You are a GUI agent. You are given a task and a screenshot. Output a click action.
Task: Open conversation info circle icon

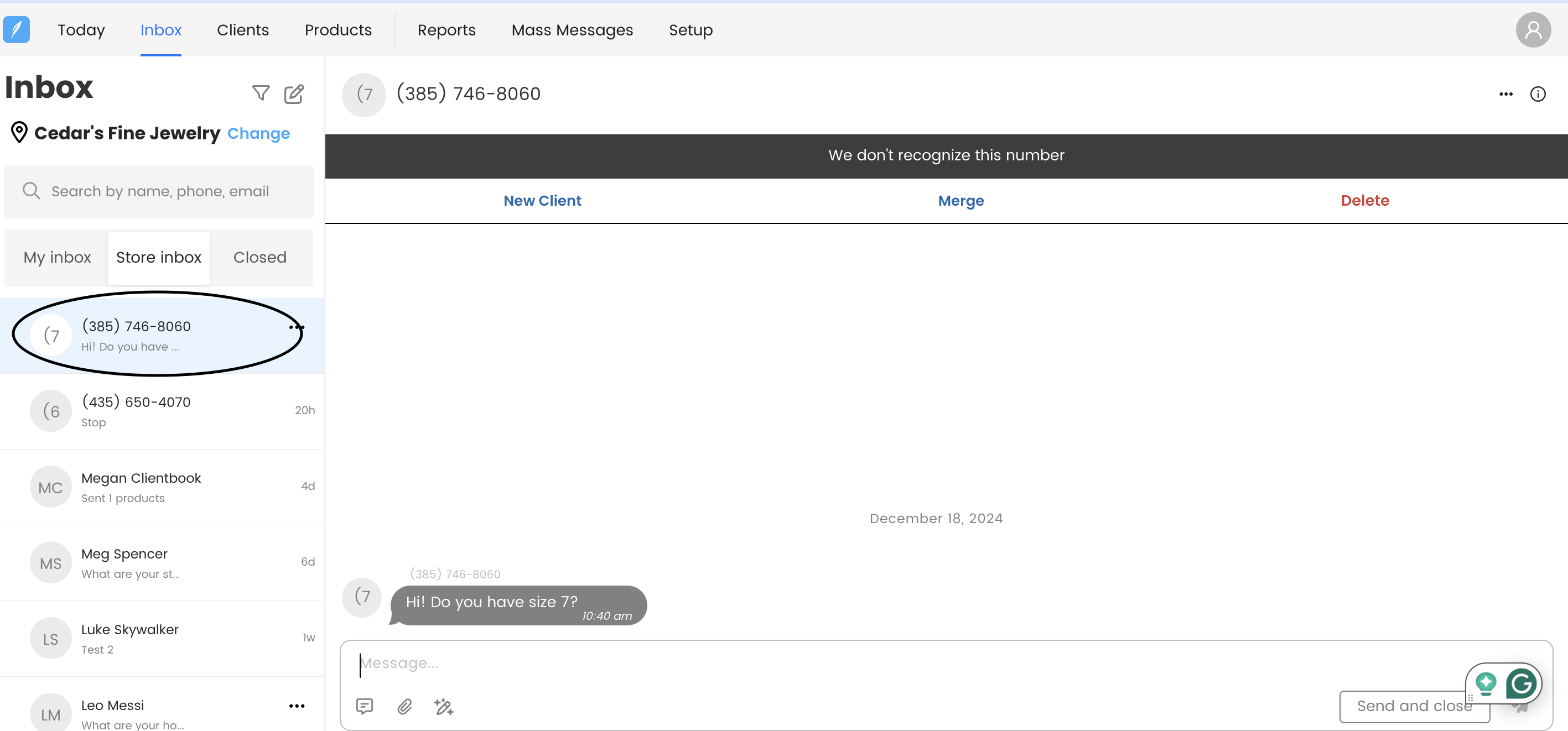(1538, 94)
